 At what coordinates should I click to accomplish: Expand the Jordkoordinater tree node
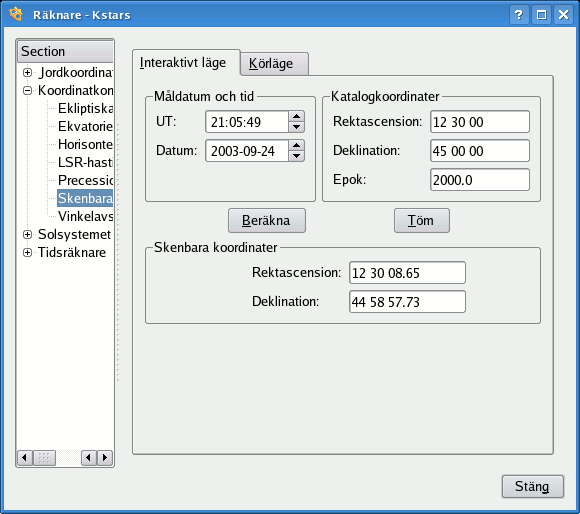pos(27,72)
